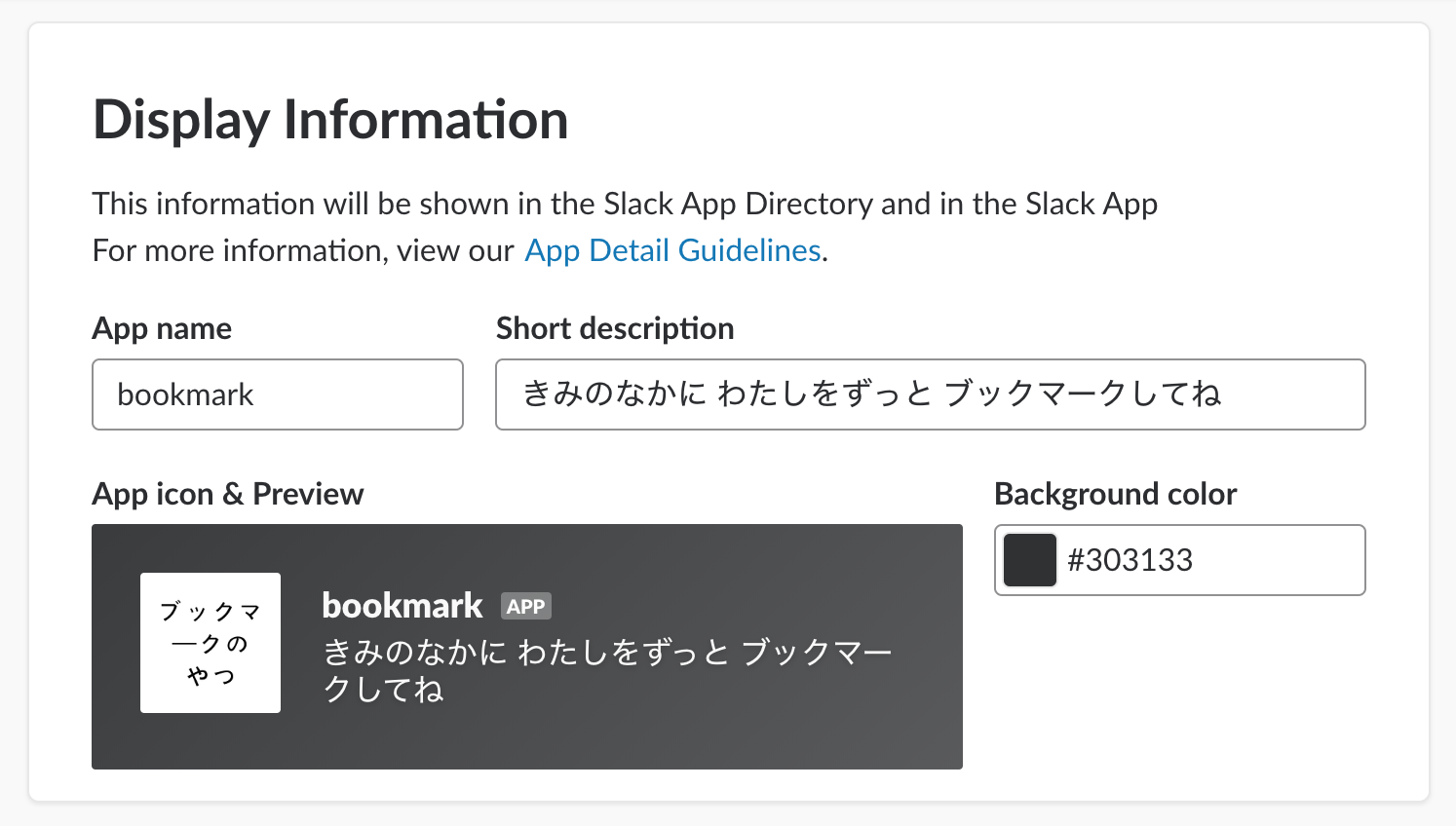Click the Background color label
This screenshot has width=1456, height=826.
coord(1116,494)
